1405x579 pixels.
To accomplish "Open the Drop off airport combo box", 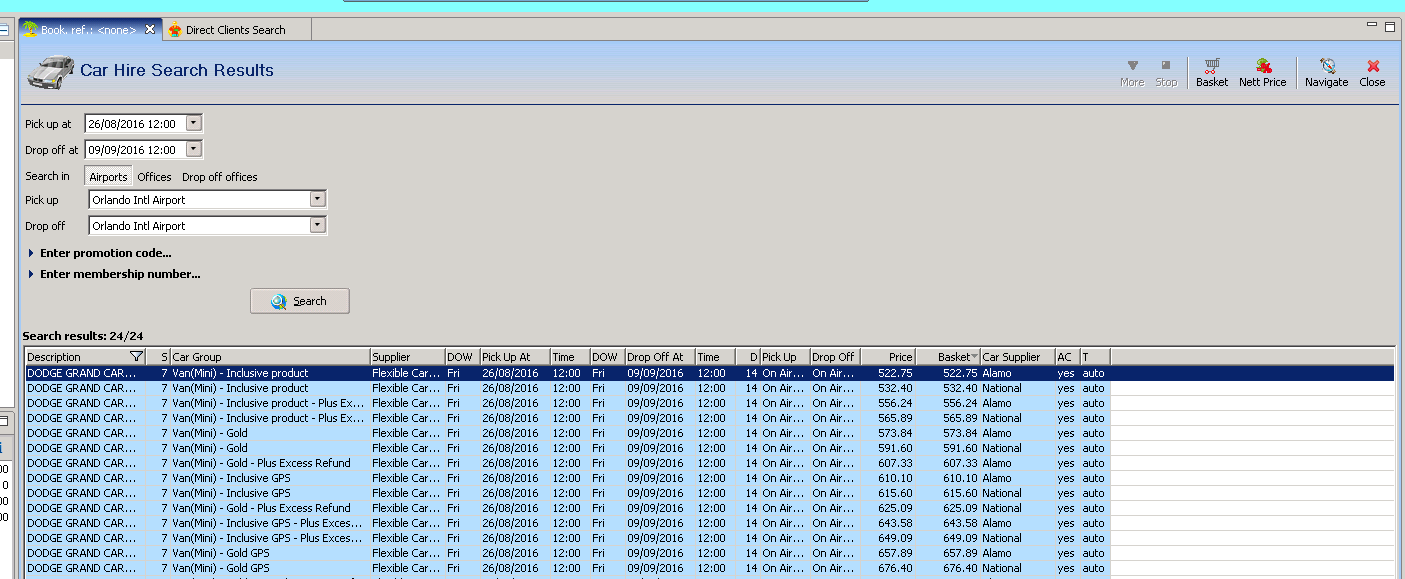I will tap(318, 225).
